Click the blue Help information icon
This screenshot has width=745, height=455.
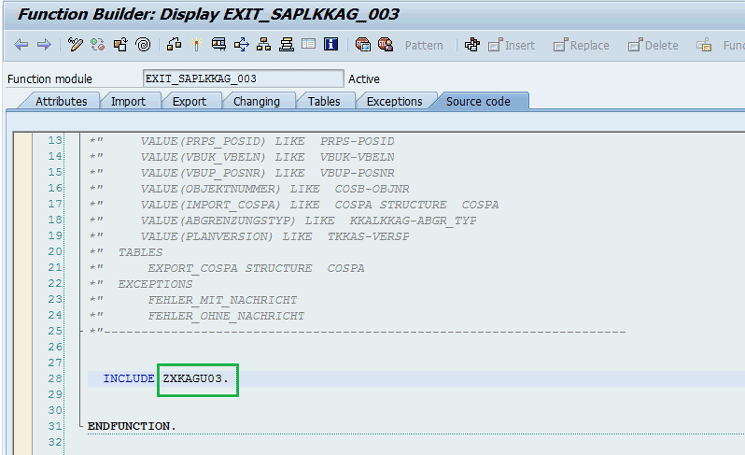(331, 45)
